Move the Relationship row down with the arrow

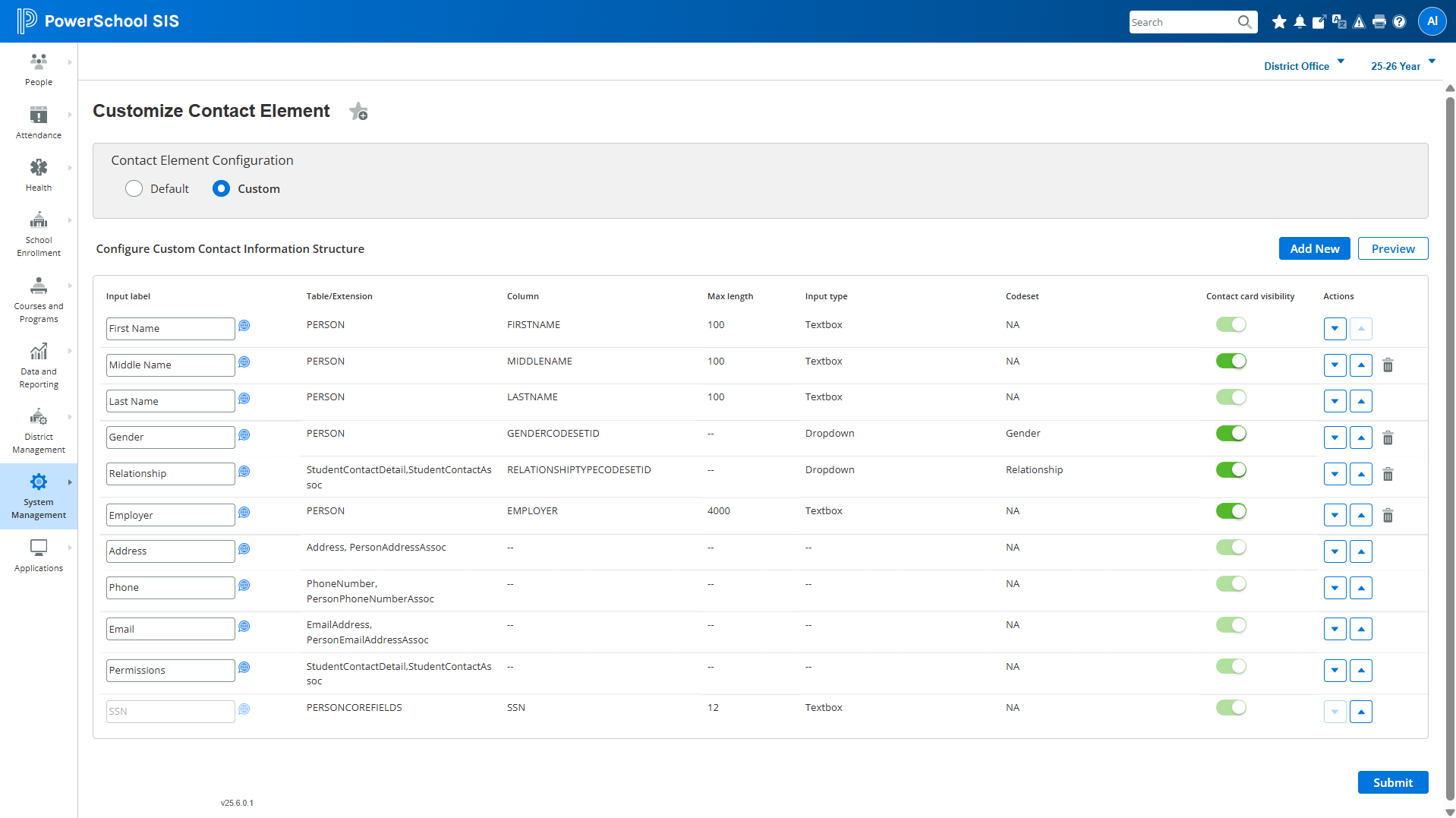pyautogui.click(x=1335, y=473)
